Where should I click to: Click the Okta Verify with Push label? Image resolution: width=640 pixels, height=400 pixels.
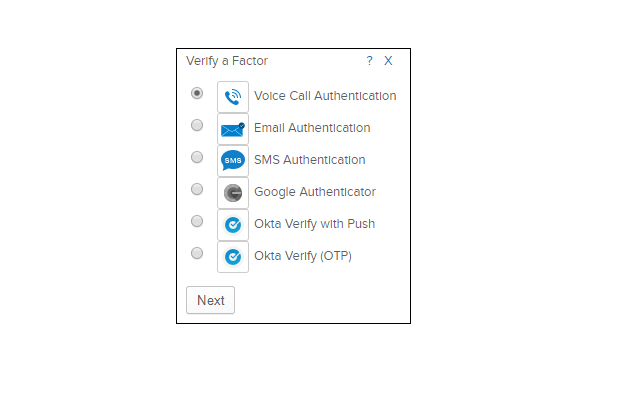314,224
